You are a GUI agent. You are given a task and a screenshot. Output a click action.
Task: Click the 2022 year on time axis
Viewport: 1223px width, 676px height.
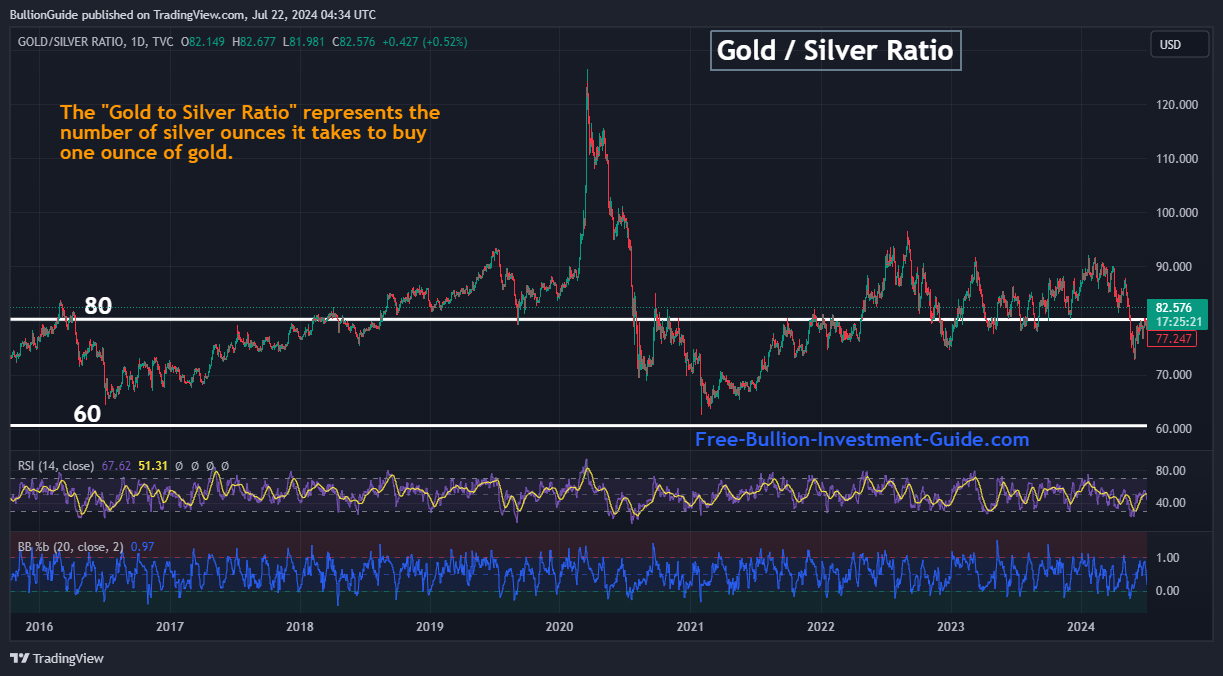820,627
